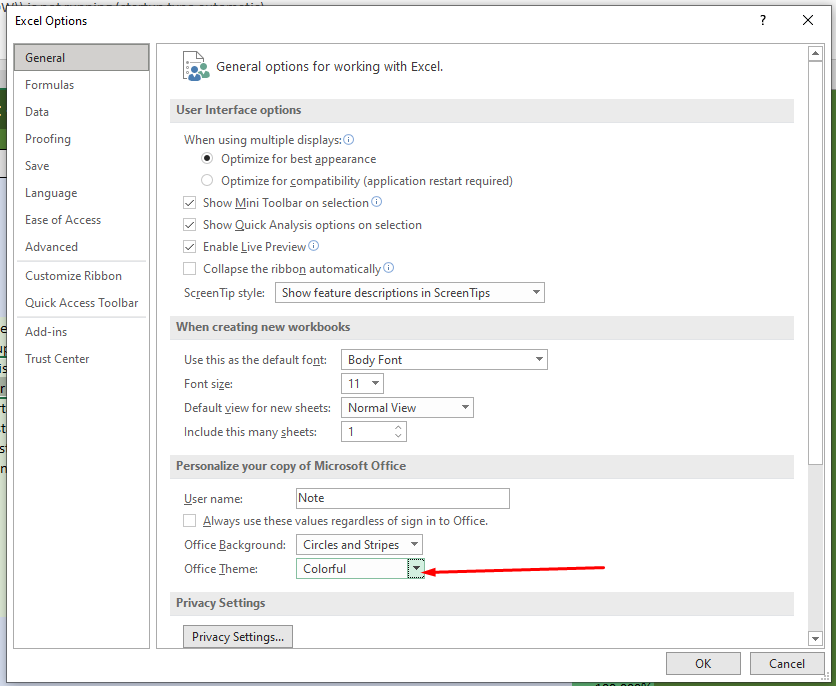The image size is (836, 686).
Task: Open the Formulas category
Action: click(82, 85)
